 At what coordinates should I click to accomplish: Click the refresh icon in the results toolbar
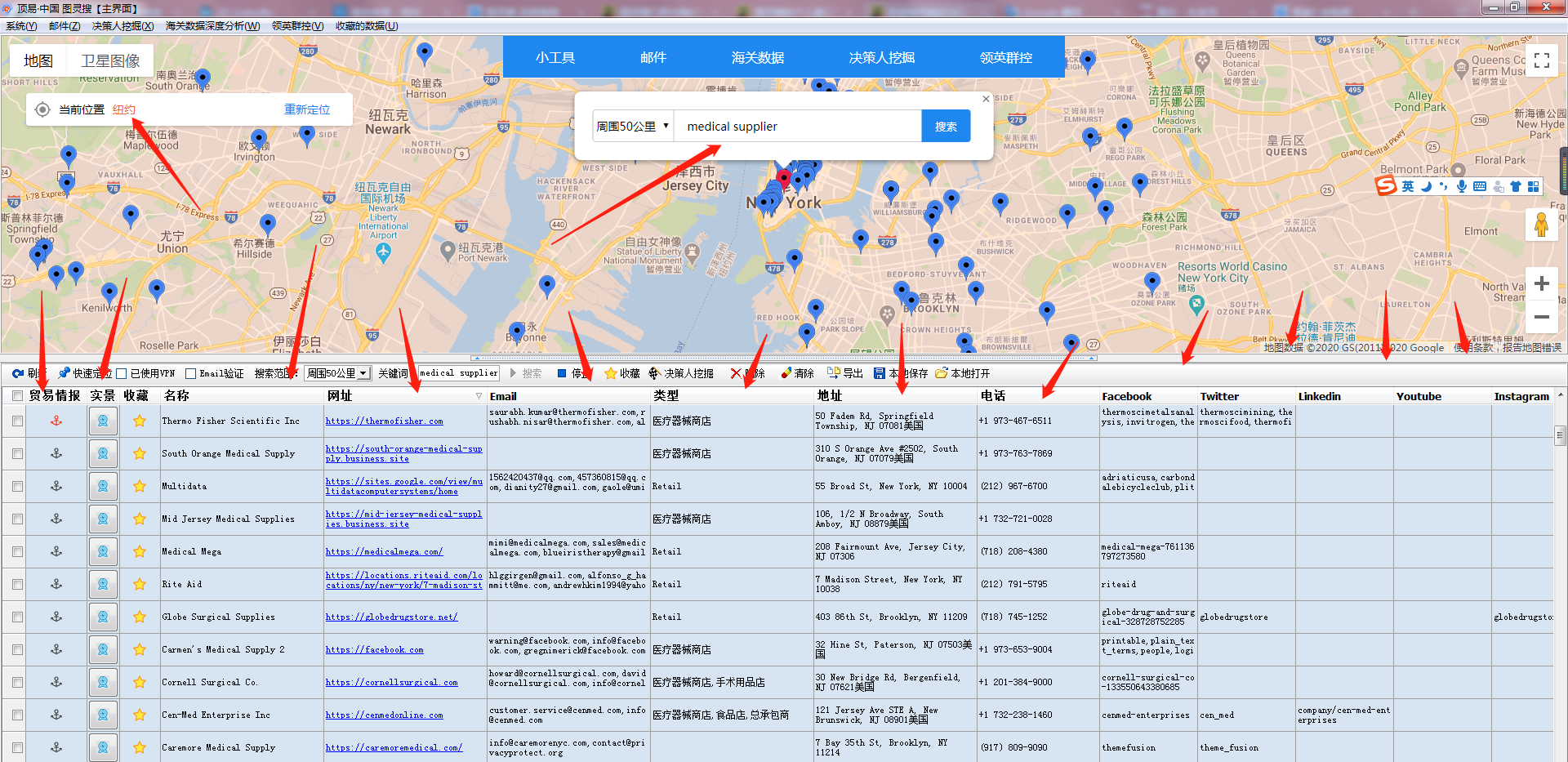coord(17,373)
